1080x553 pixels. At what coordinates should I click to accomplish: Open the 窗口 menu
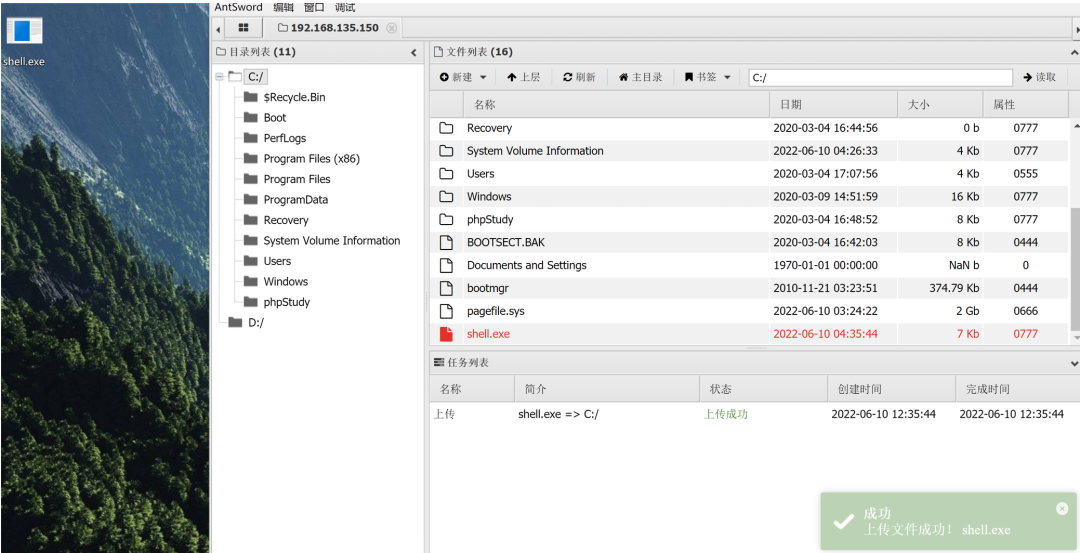pyautogui.click(x=314, y=7)
